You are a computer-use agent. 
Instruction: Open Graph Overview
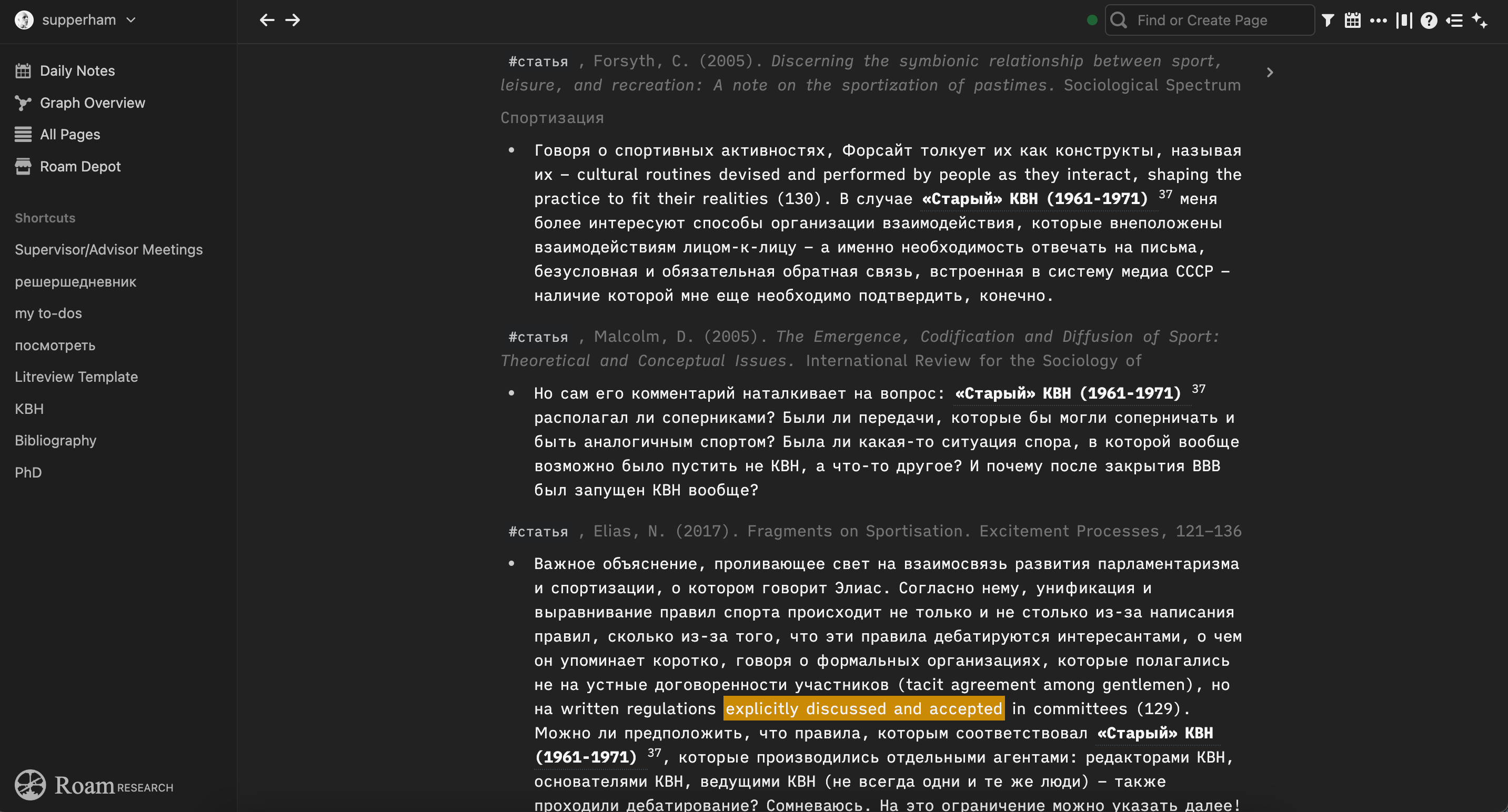point(92,103)
